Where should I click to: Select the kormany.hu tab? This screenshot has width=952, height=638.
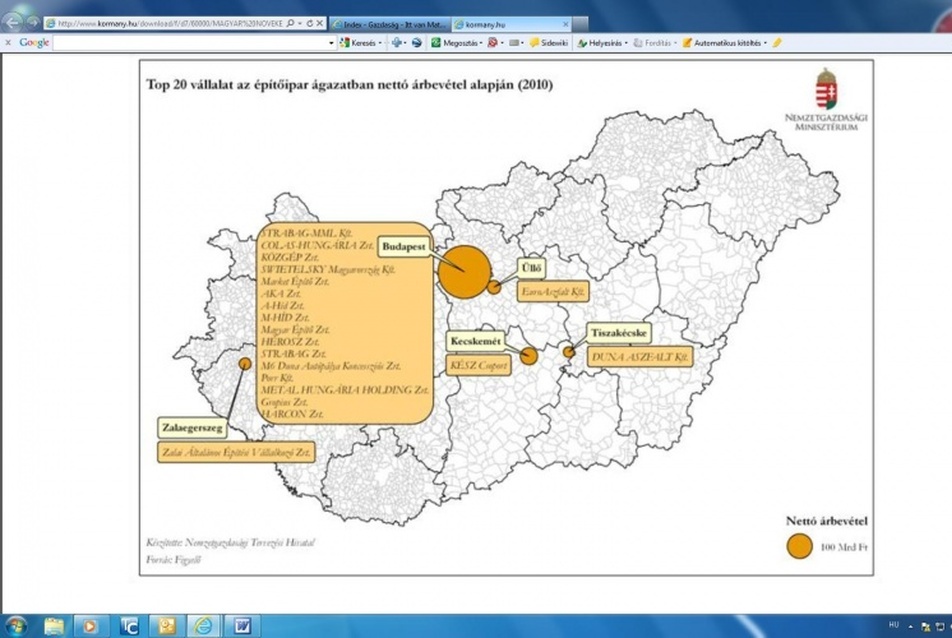tap(510, 24)
